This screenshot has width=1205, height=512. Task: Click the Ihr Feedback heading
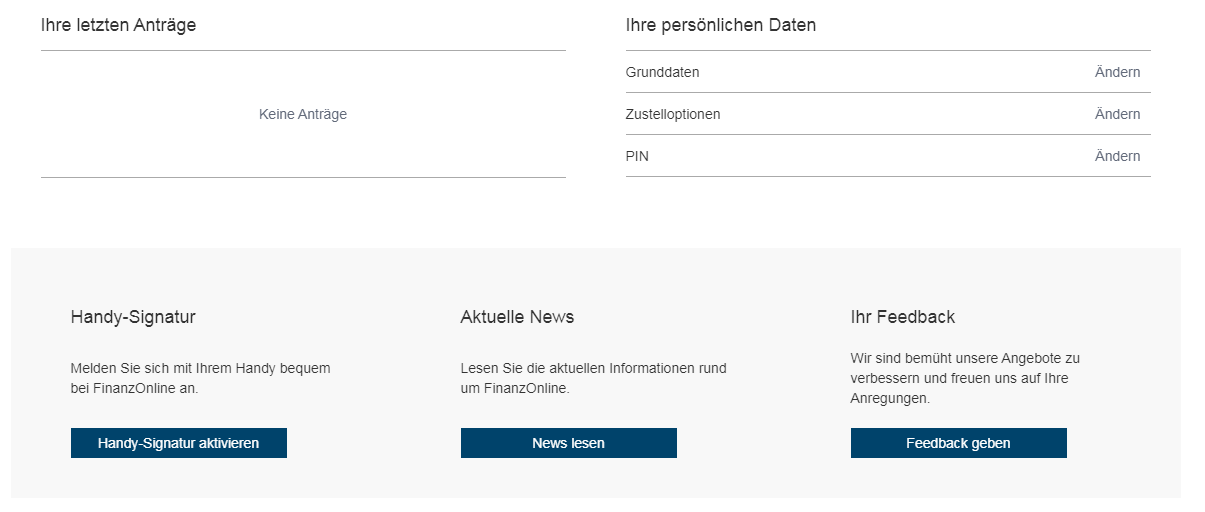coord(903,317)
